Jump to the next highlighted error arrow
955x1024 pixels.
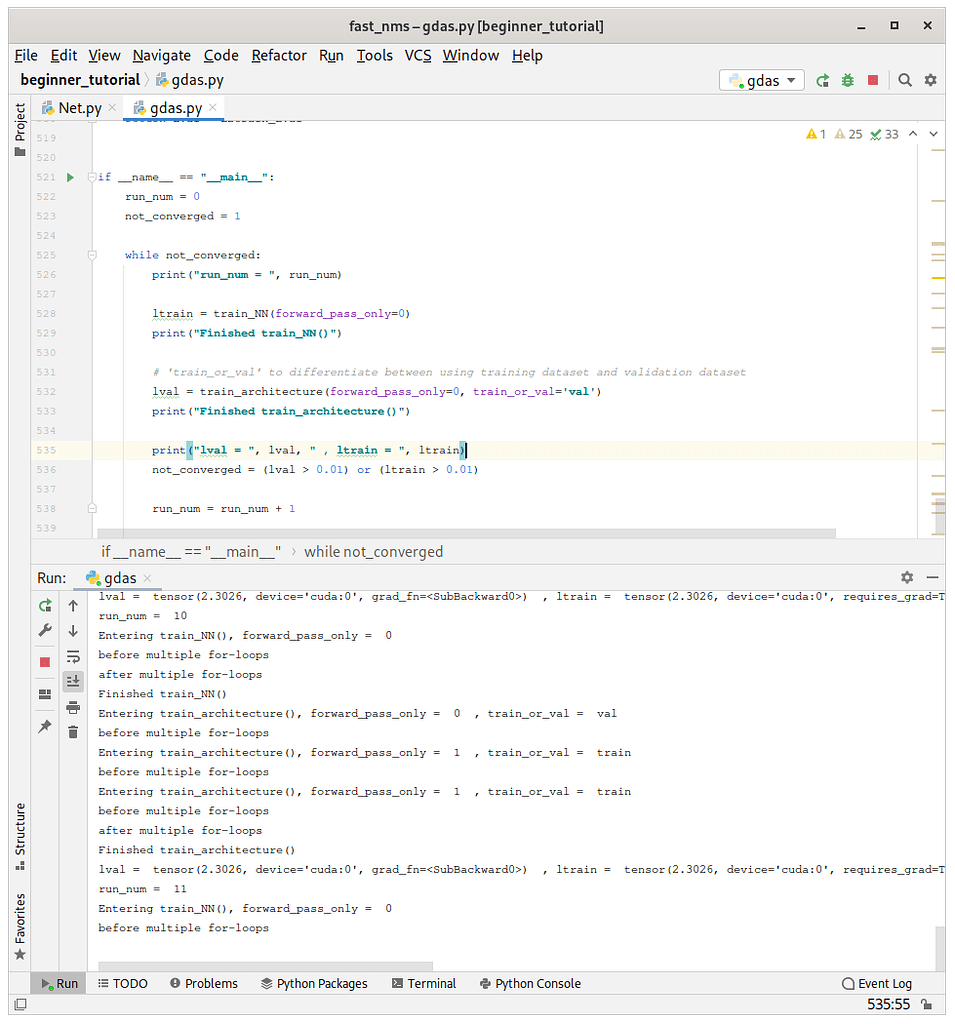(934, 134)
